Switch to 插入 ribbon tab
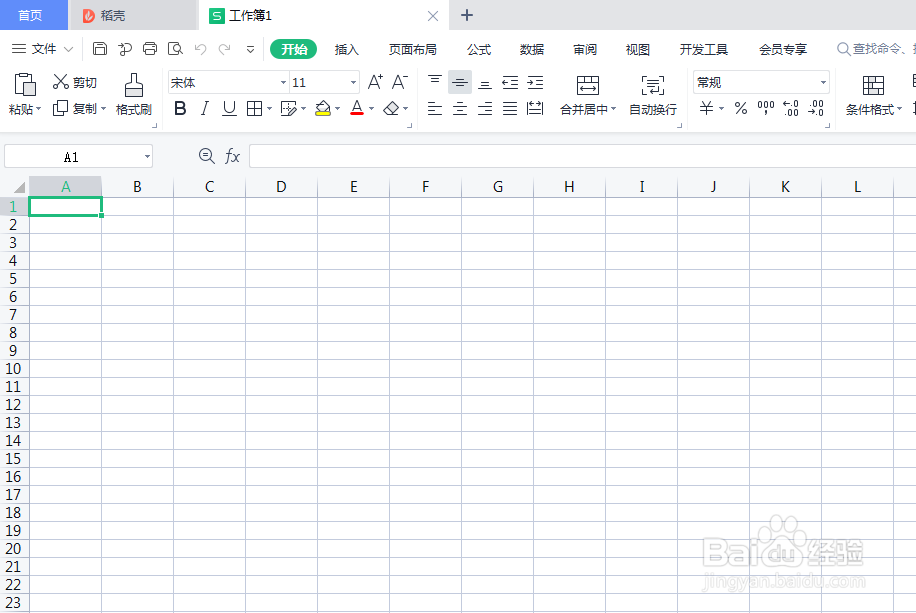The image size is (916, 613). pyautogui.click(x=346, y=50)
